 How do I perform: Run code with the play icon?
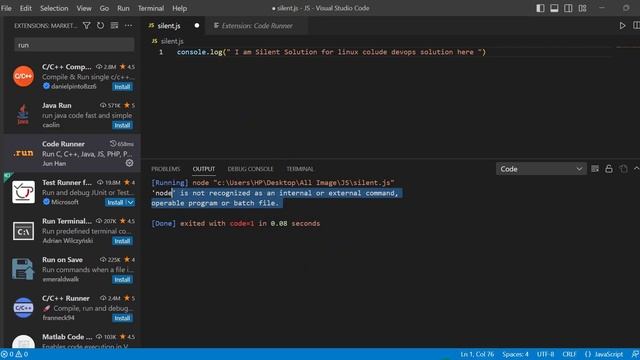point(622,25)
